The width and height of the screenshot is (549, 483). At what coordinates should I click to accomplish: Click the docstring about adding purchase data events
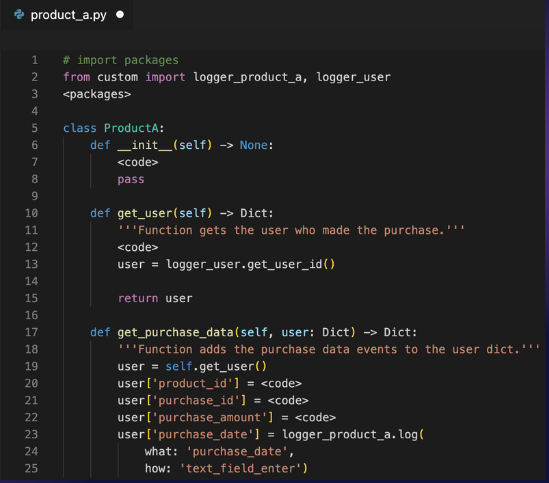[x=329, y=350]
